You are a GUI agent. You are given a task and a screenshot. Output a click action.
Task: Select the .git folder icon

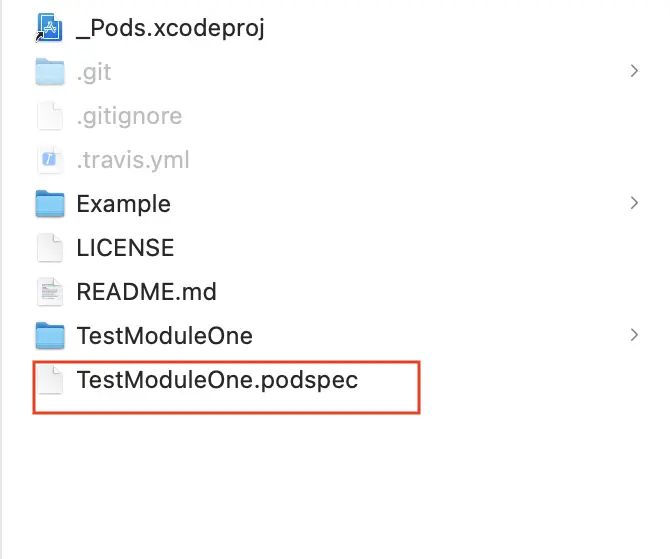pos(49,72)
